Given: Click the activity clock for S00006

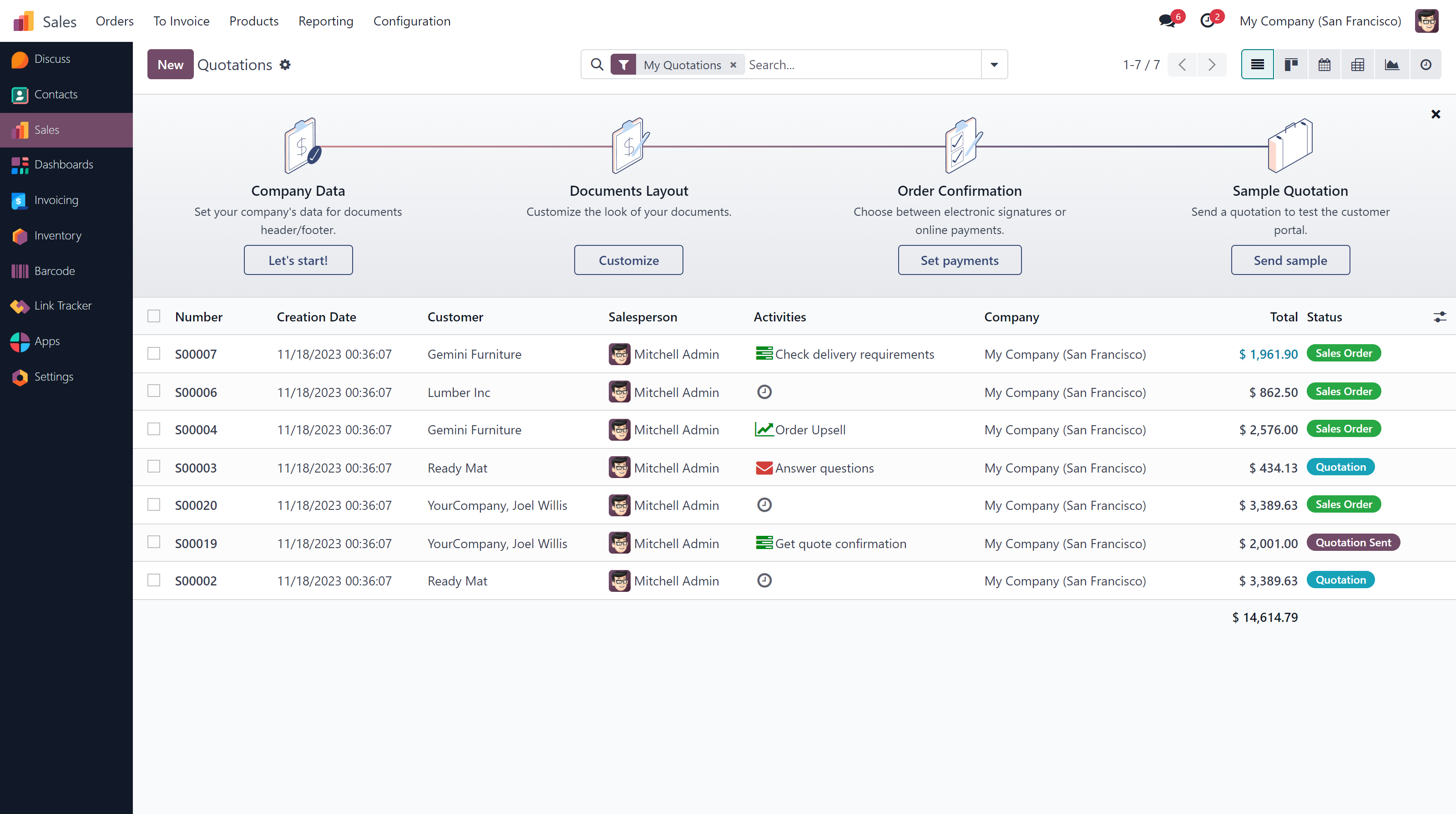Looking at the screenshot, I should coord(764,392).
